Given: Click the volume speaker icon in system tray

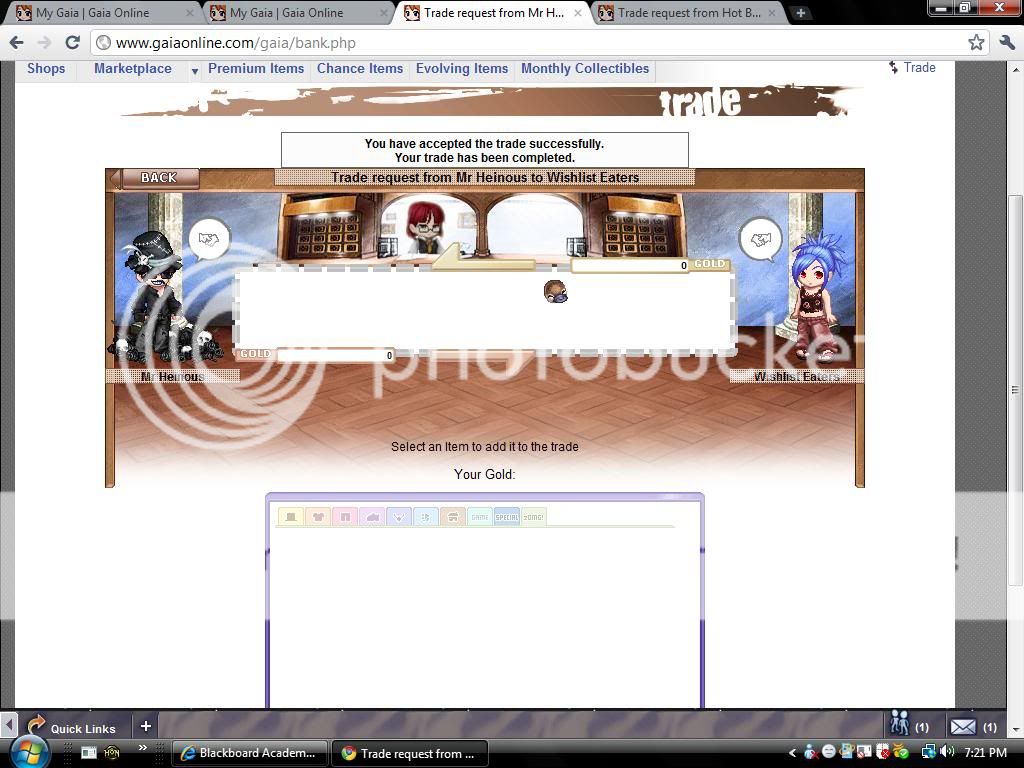Looking at the screenshot, I should click(948, 753).
